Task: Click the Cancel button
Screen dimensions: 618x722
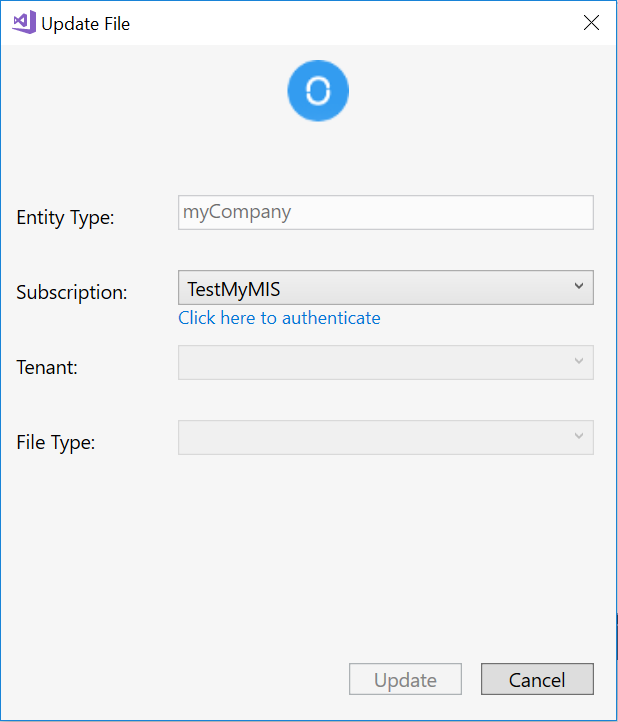Action: [537, 679]
